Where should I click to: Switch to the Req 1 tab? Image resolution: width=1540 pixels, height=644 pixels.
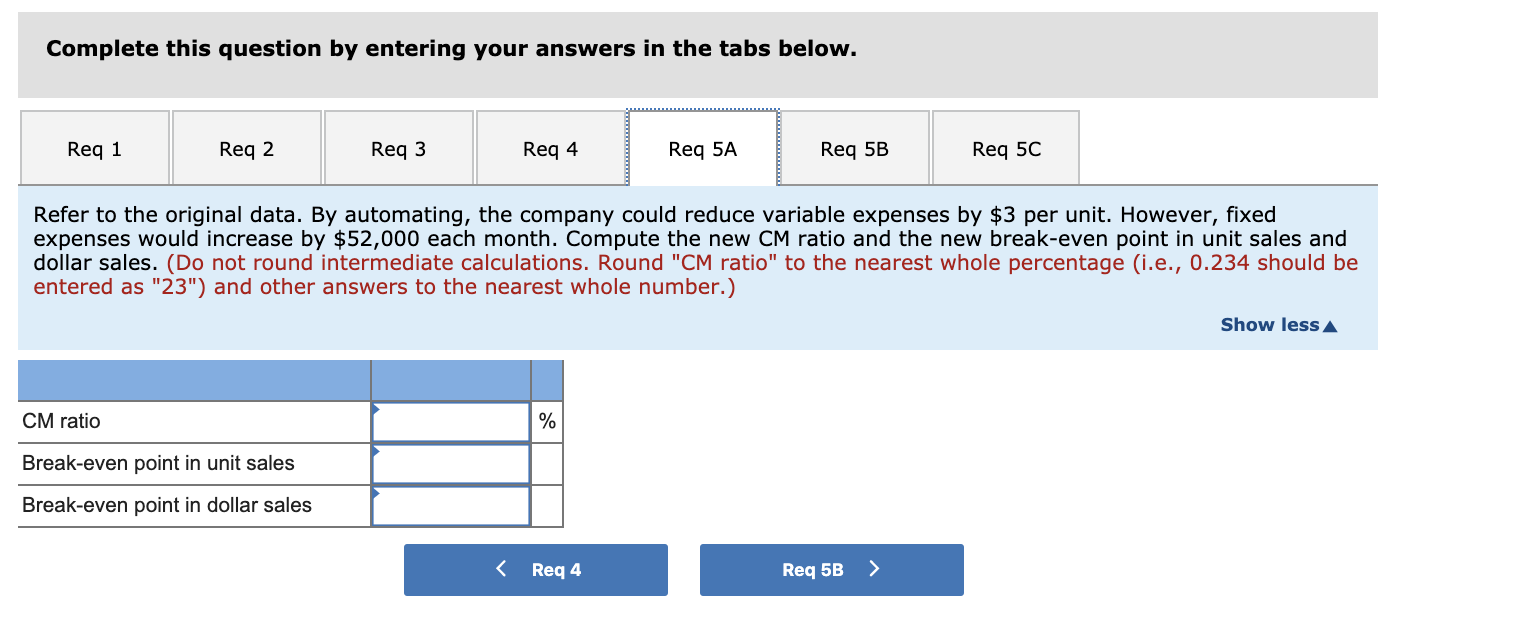(x=94, y=147)
